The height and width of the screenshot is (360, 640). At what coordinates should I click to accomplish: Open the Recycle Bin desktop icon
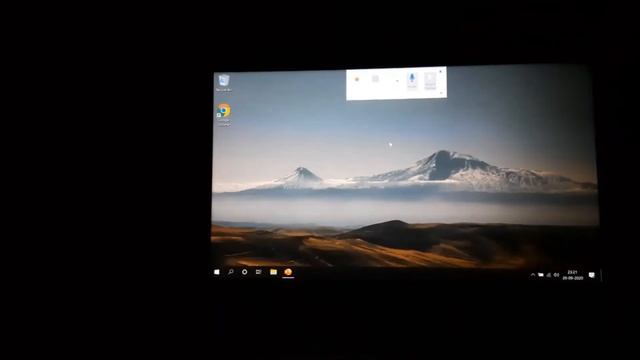coord(224,82)
